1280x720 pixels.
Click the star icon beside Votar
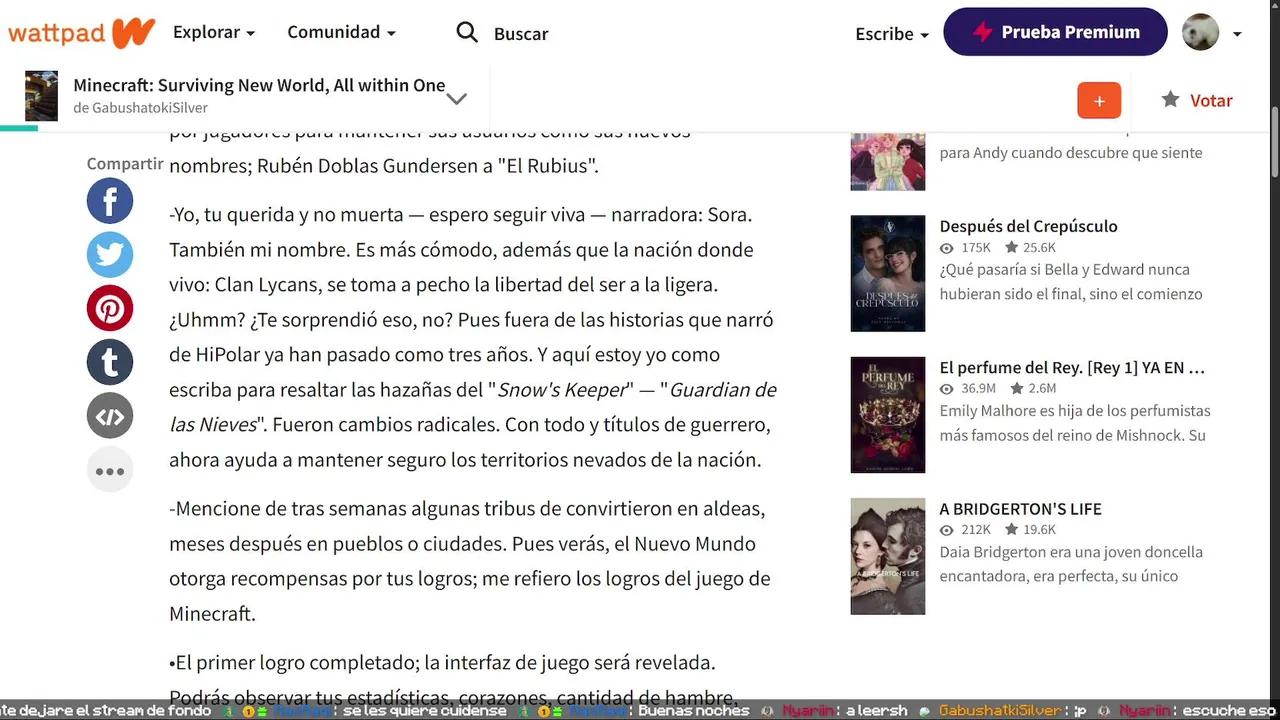coord(1170,99)
